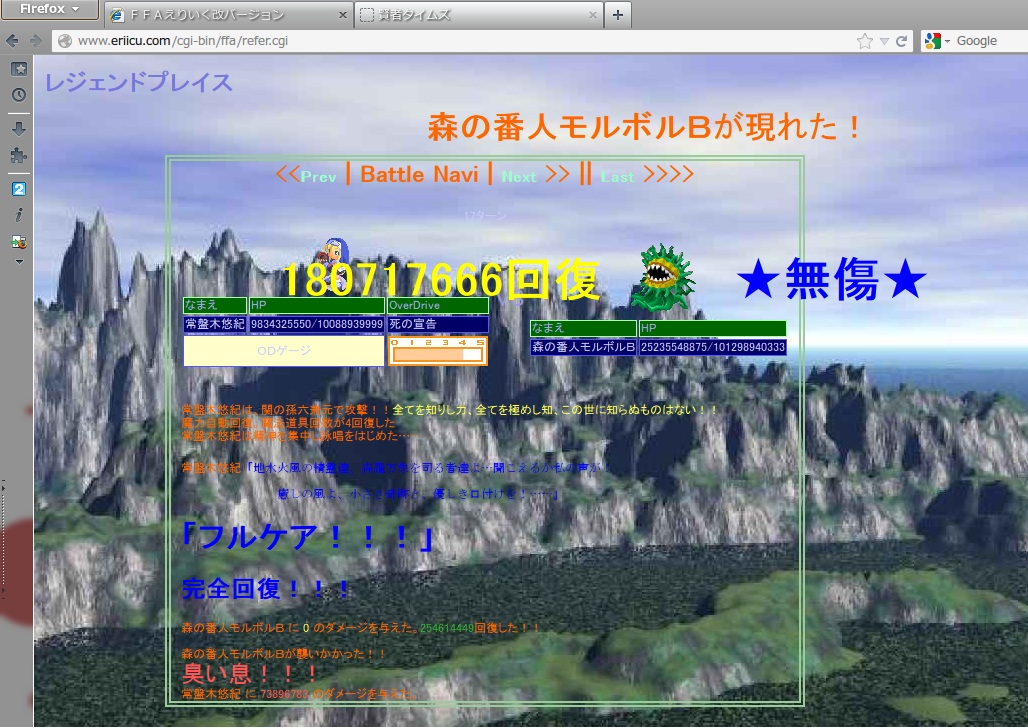Viewport: 1028px width, 728px height.
Task: Click the Next battle link
Action: [x=519, y=177]
